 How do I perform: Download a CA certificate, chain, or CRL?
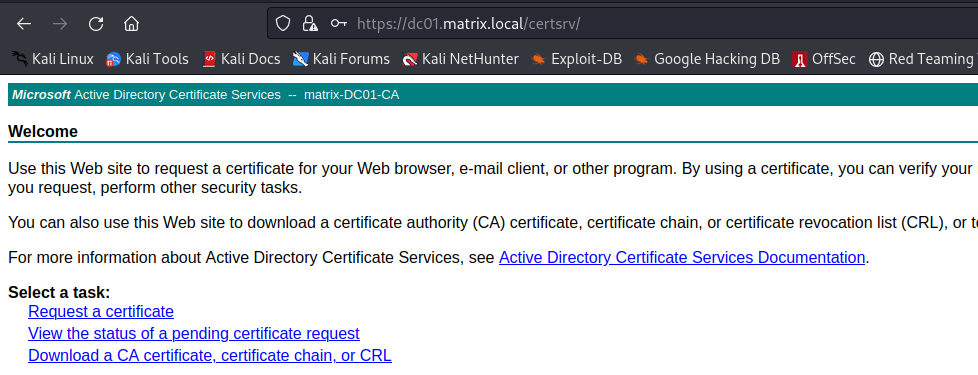tap(210, 356)
